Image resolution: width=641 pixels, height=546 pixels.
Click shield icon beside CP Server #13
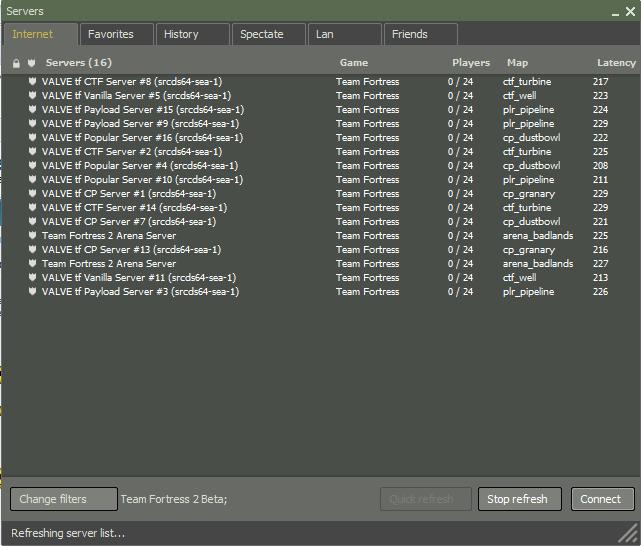32,249
